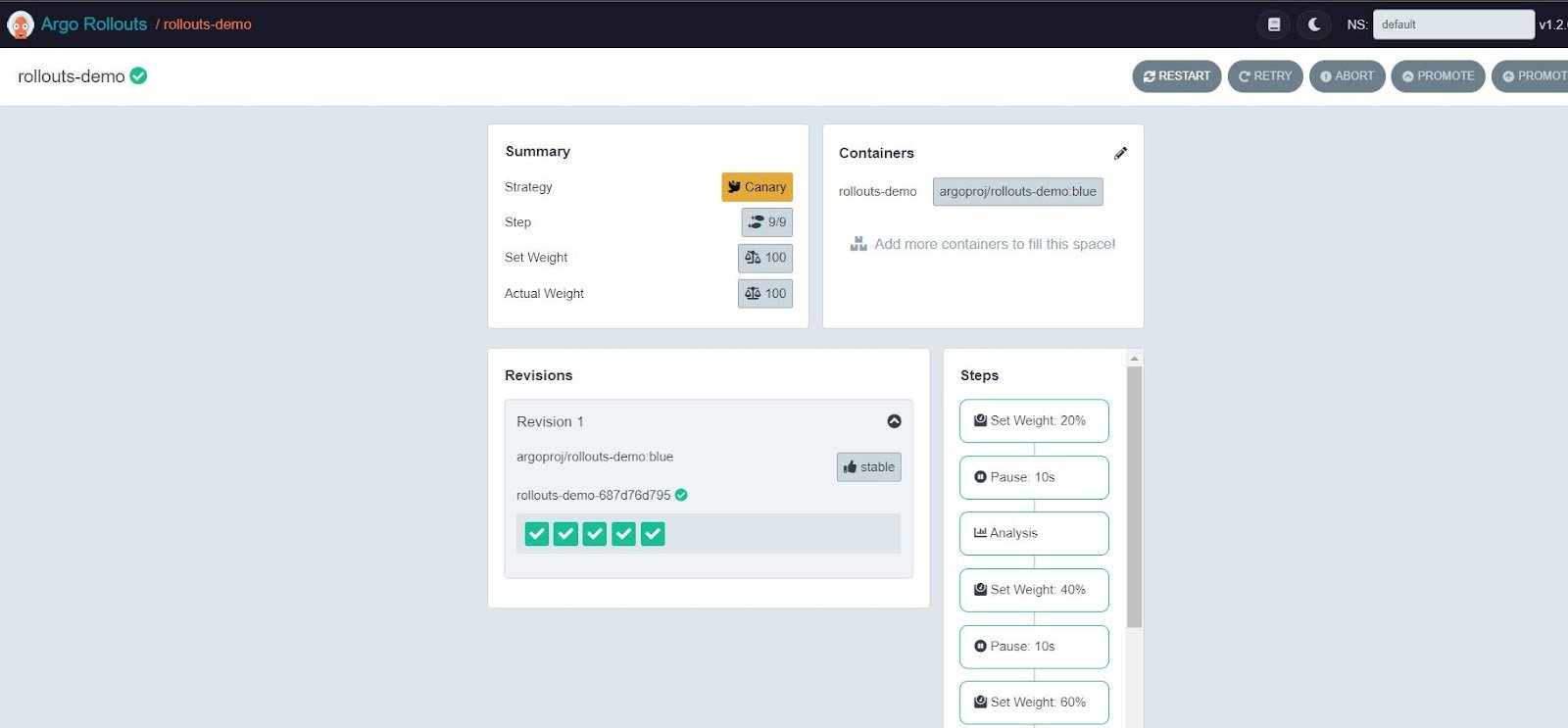Click the RETRY button
Screen dimensions: 1568x728
coord(1265,76)
